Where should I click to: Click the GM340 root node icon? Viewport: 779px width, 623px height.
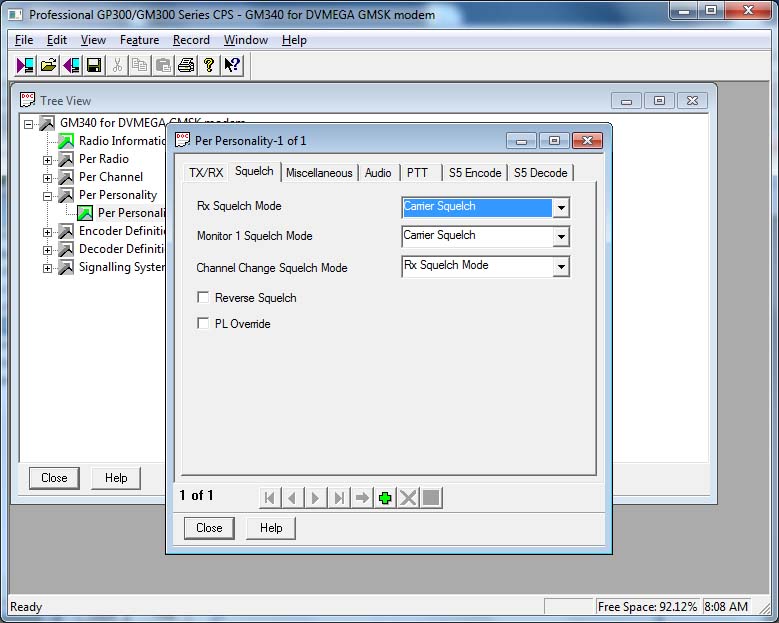coord(47,123)
